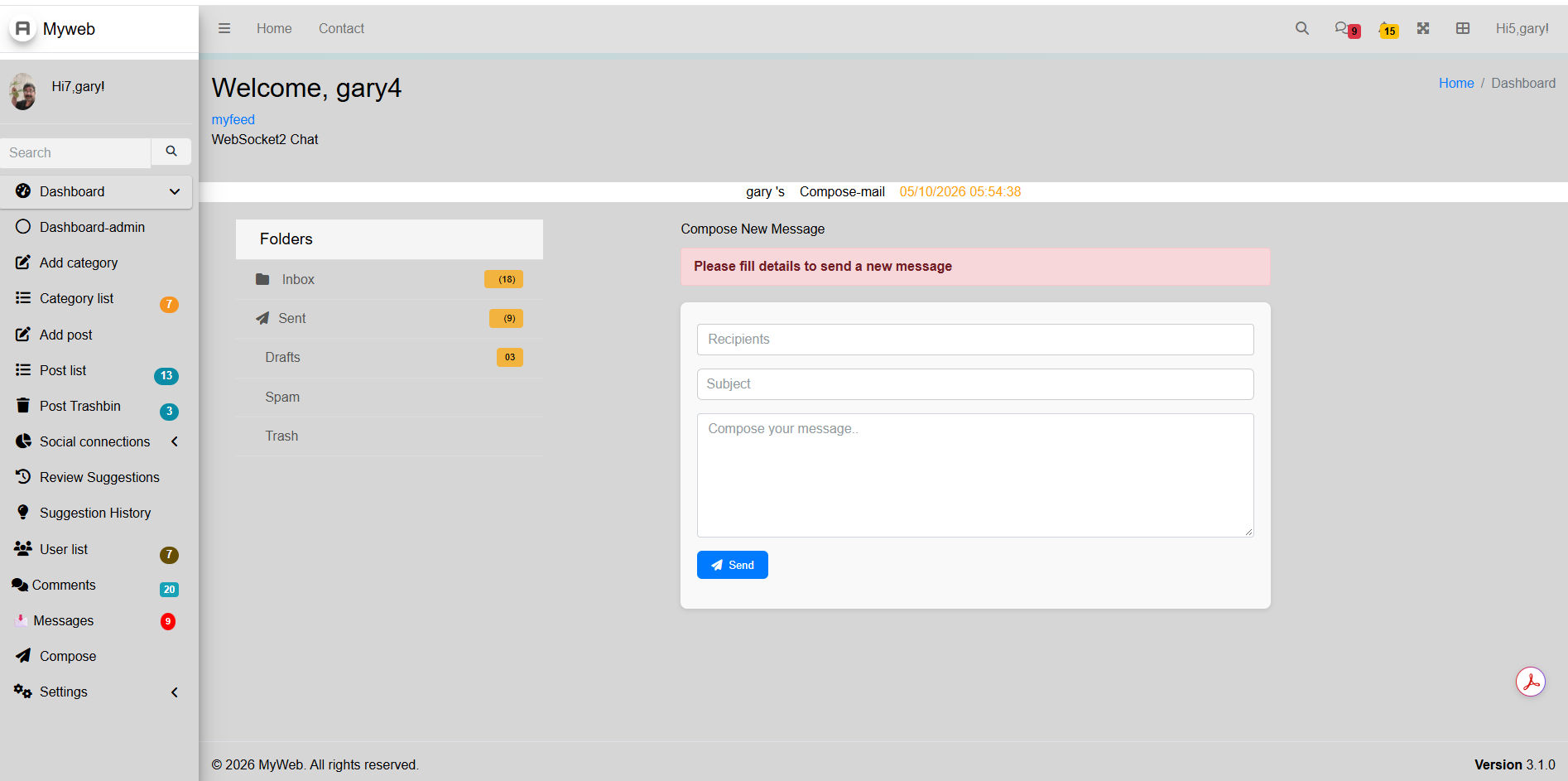Open the Sent folder
The image size is (1568, 781).
[x=389, y=318]
